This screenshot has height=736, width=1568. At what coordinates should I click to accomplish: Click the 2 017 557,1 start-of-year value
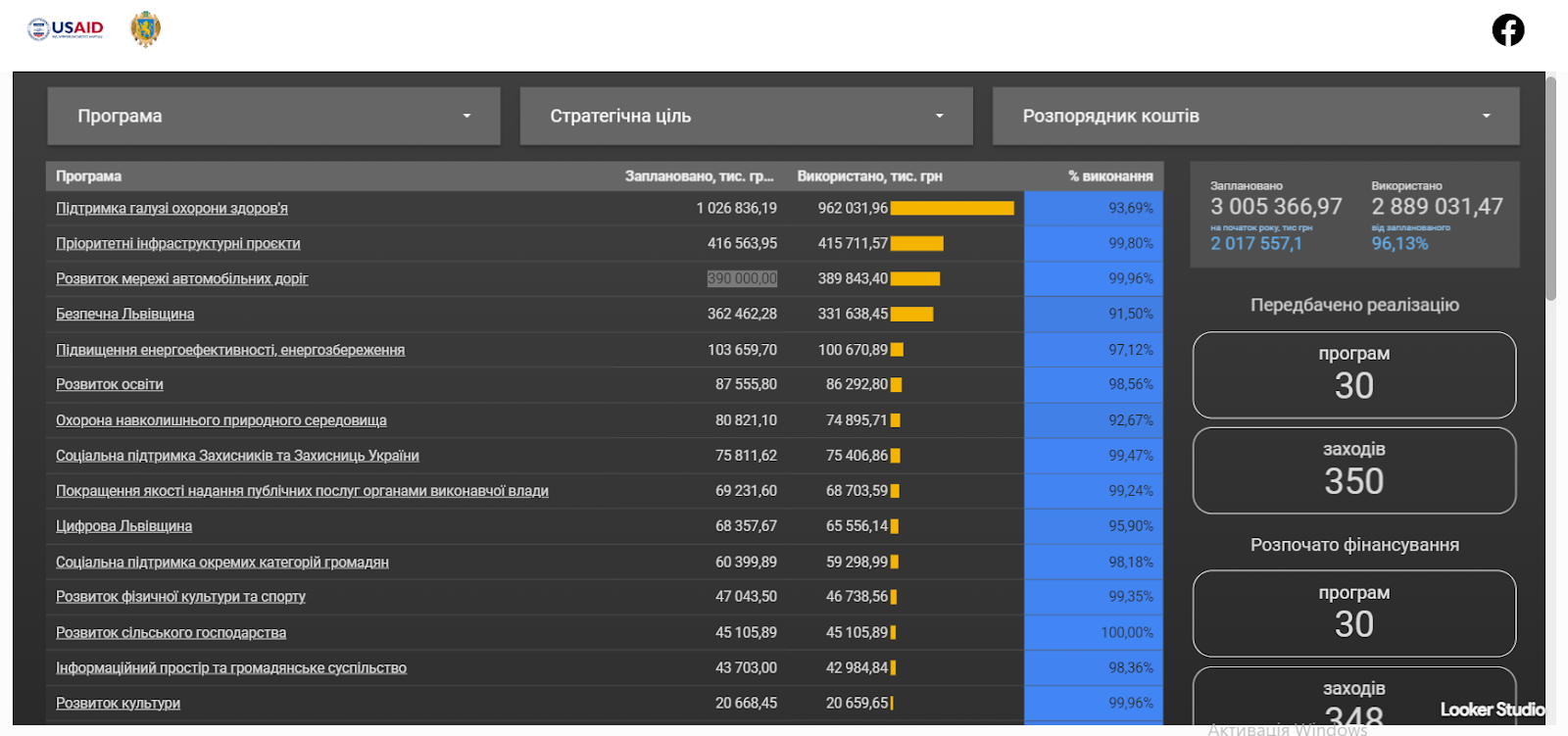pos(1256,243)
